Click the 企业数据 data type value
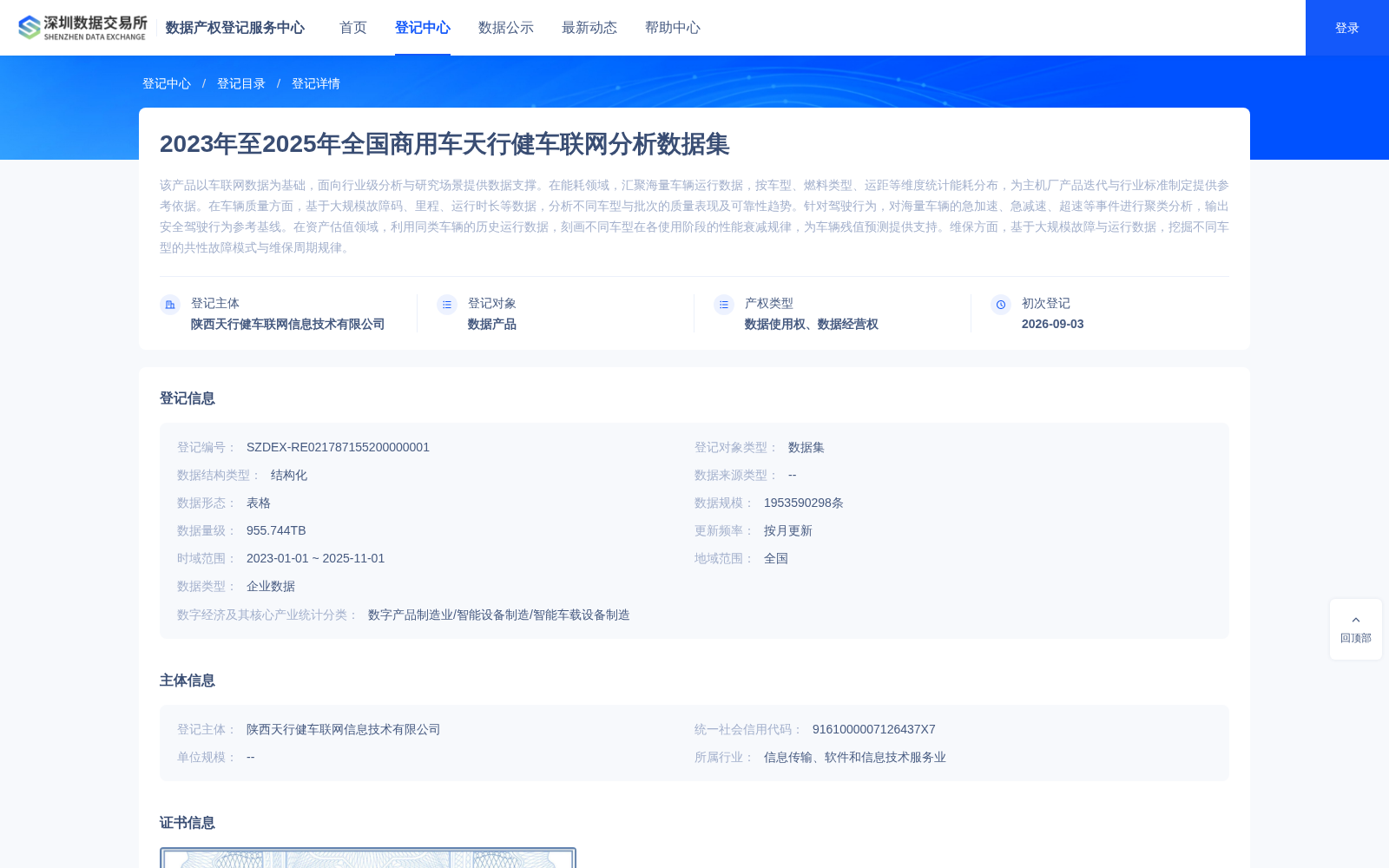 [271, 586]
